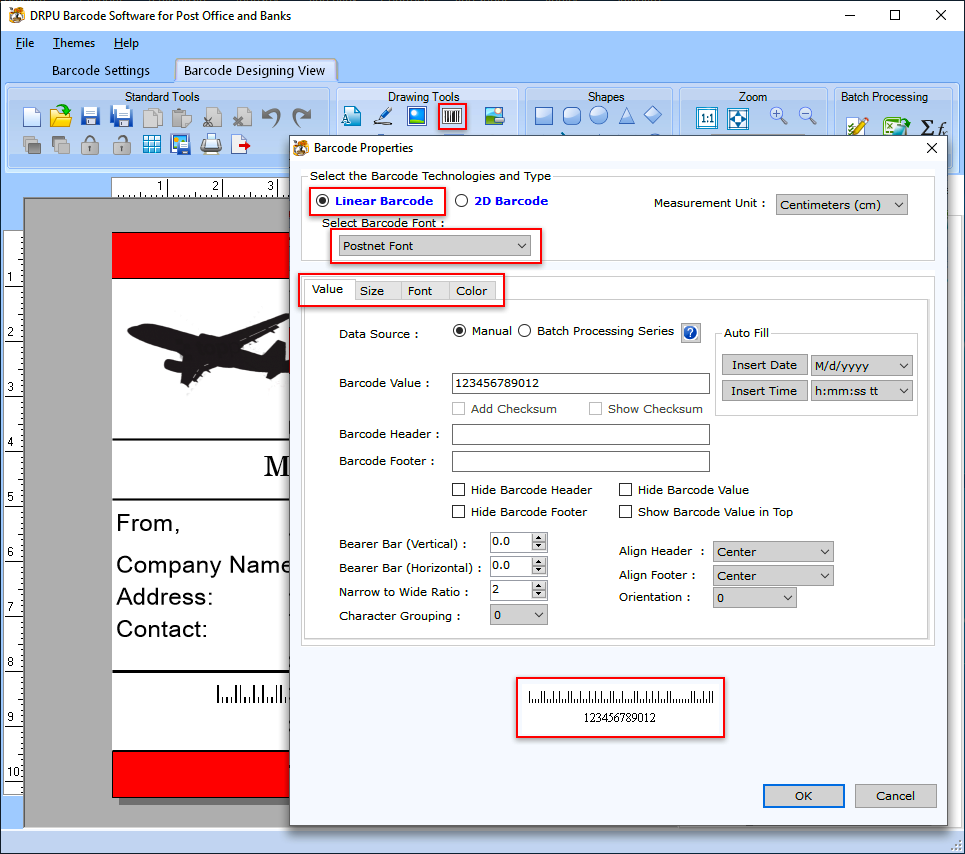Increase Narrow to Wide Ratio stepper
Screen dimensions: 965x854
(539, 586)
